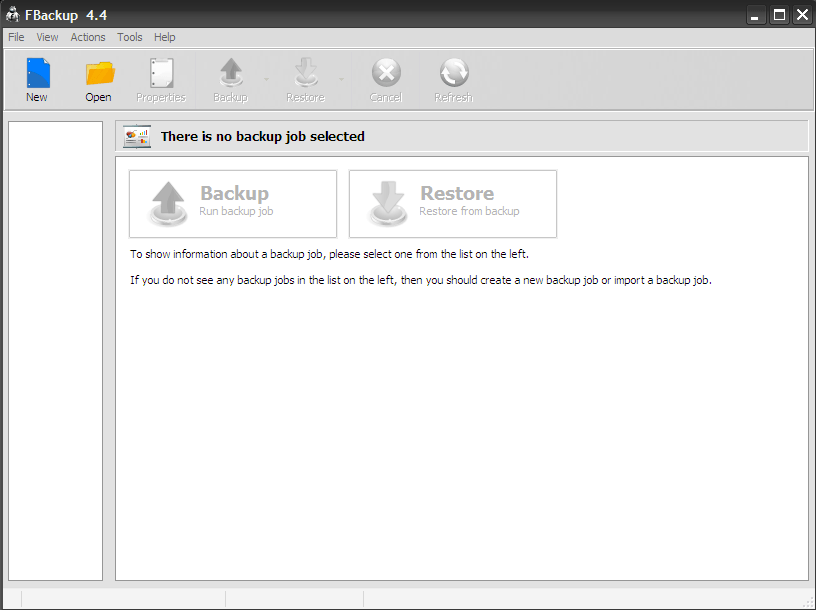
Task: Click the resize grip in the status bar corner
Action: tap(808, 602)
